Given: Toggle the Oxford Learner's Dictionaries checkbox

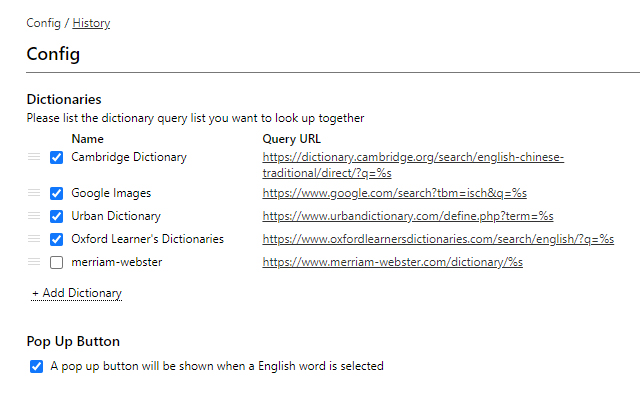Looking at the screenshot, I should pyautogui.click(x=56, y=240).
